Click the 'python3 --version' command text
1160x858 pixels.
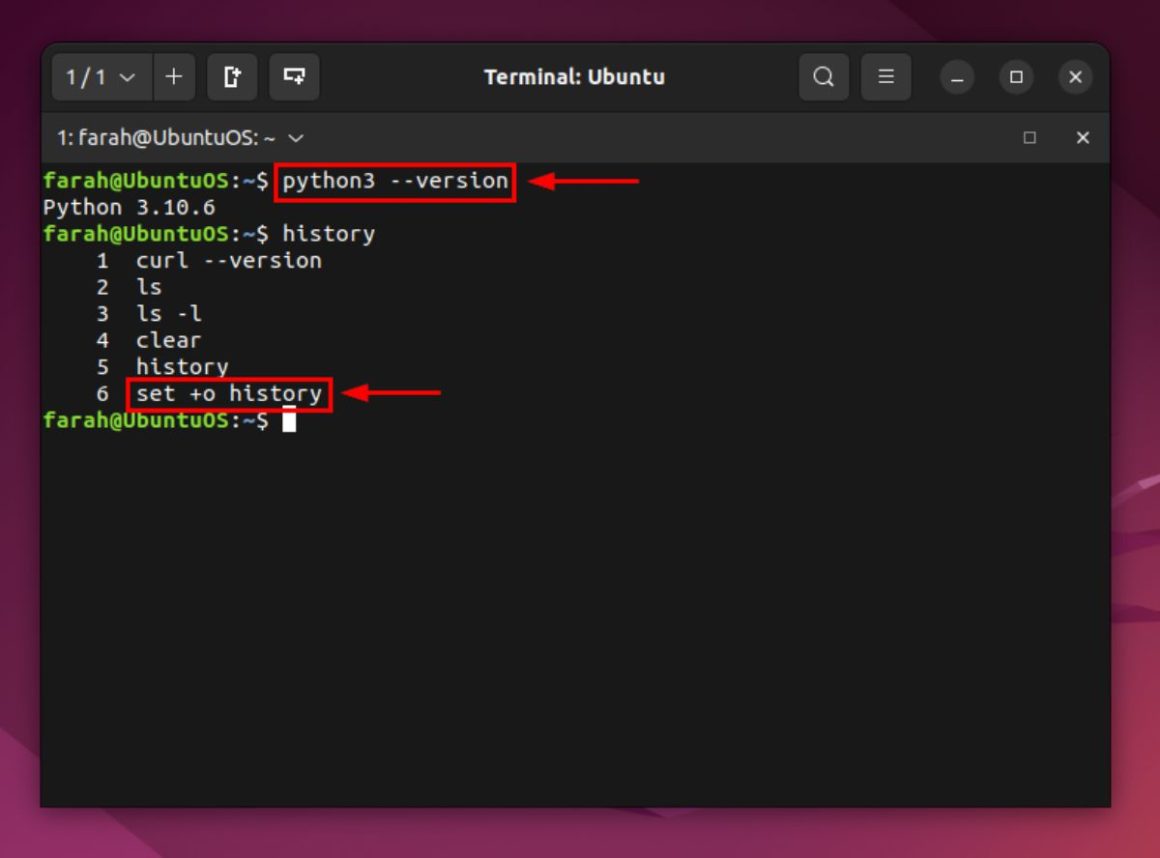pos(395,181)
